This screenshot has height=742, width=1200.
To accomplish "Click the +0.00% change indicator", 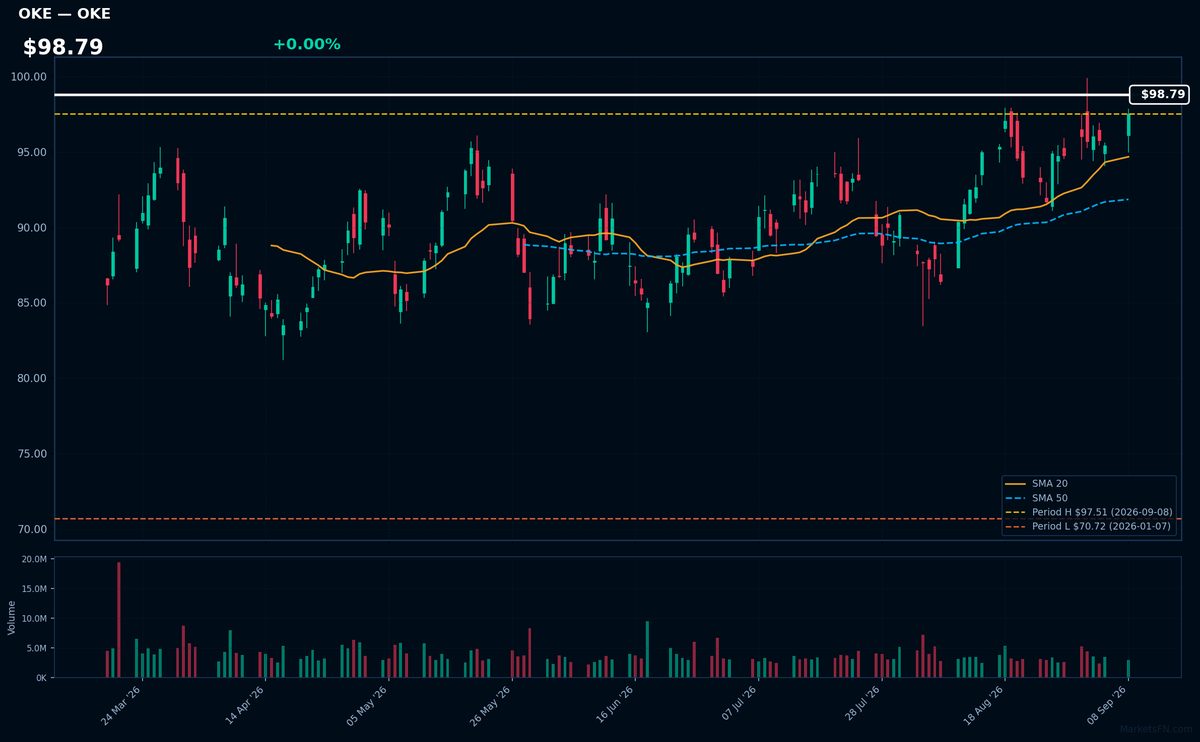I will [x=306, y=44].
